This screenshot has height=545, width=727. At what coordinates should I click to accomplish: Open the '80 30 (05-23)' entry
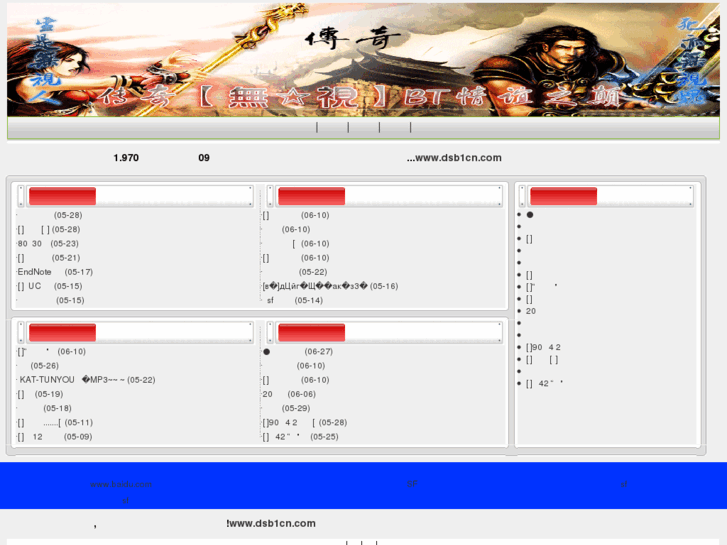(x=48, y=244)
